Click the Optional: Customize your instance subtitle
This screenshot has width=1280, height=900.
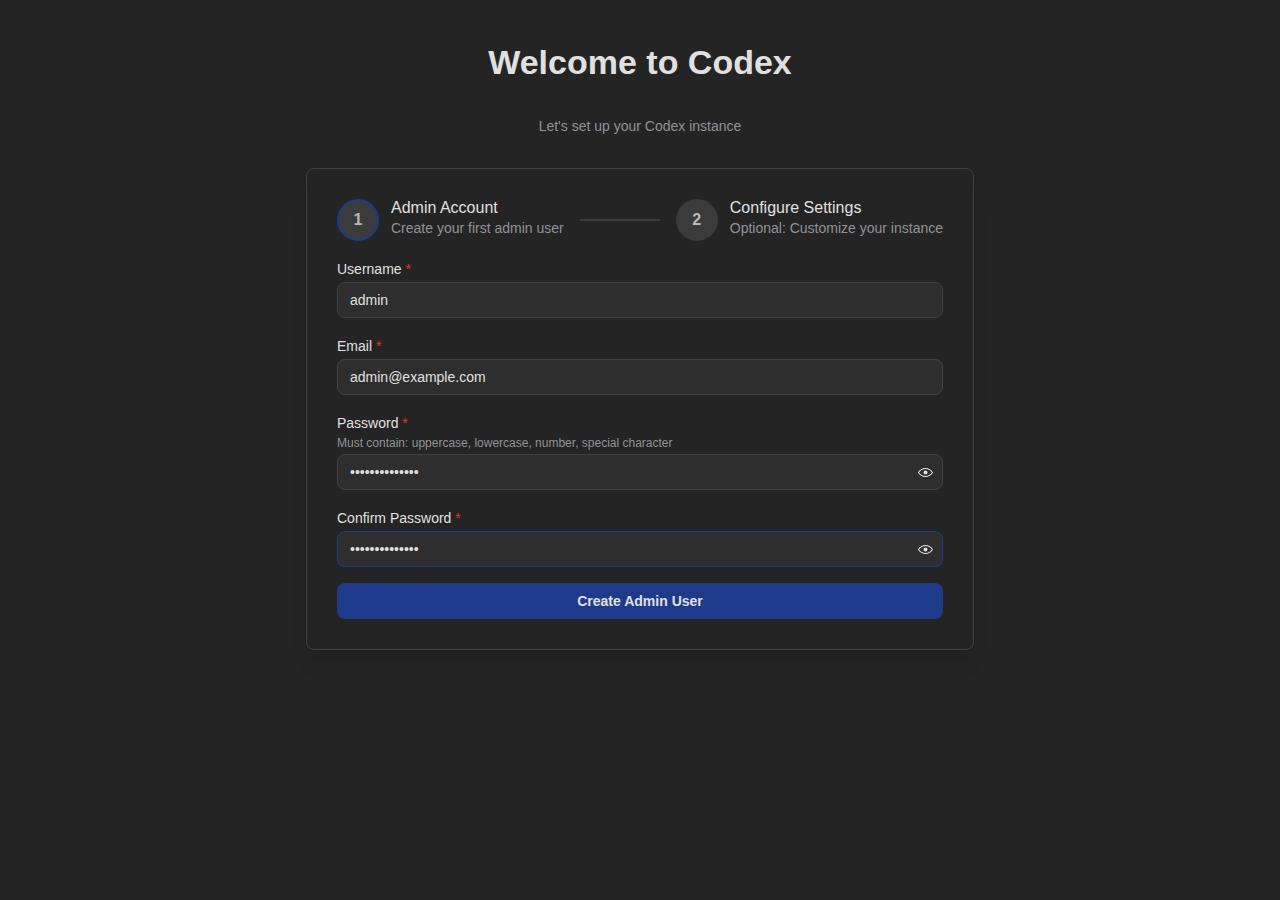[836, 228]
